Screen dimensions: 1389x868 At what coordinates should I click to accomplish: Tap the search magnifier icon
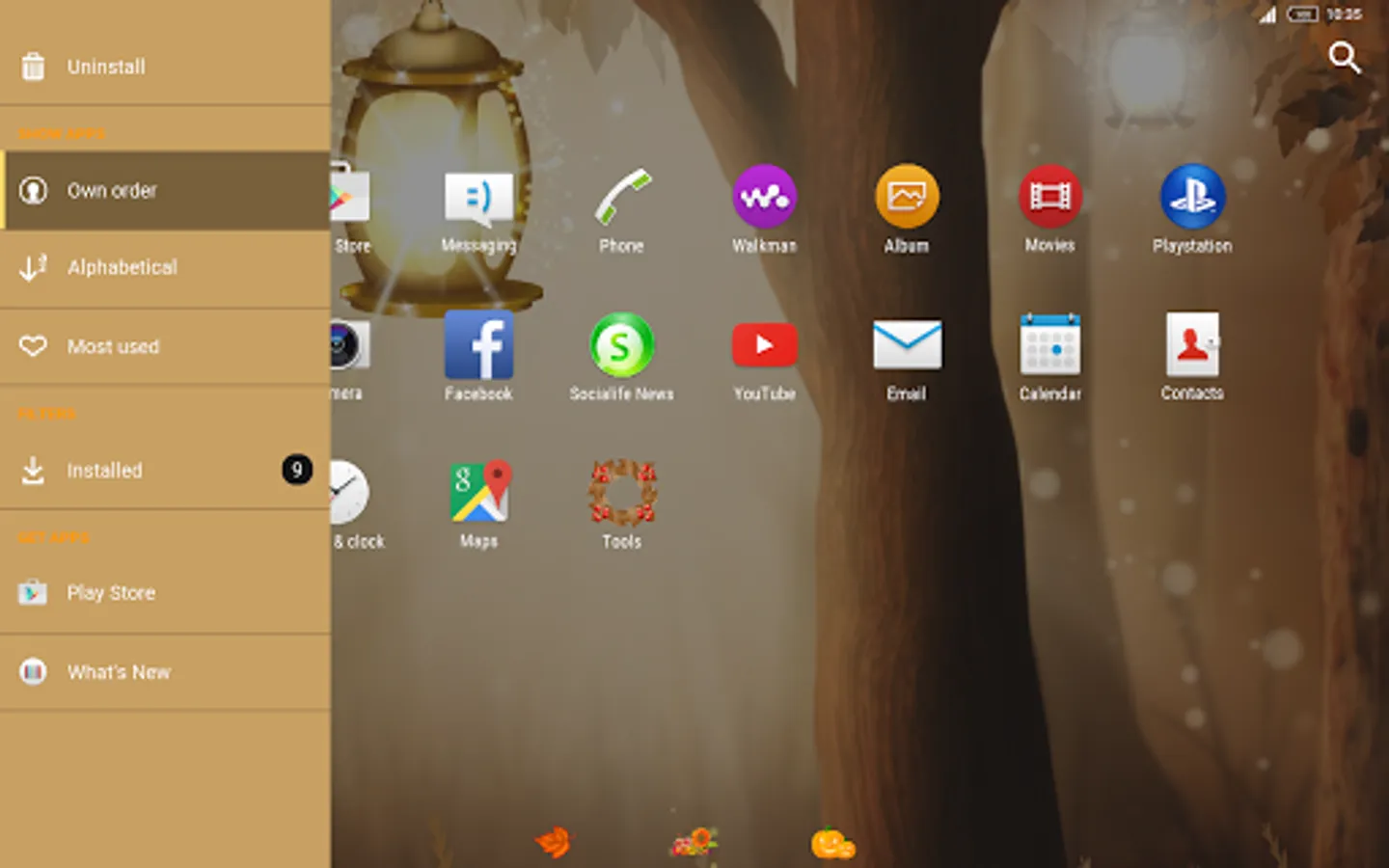tap(1344, 57)
